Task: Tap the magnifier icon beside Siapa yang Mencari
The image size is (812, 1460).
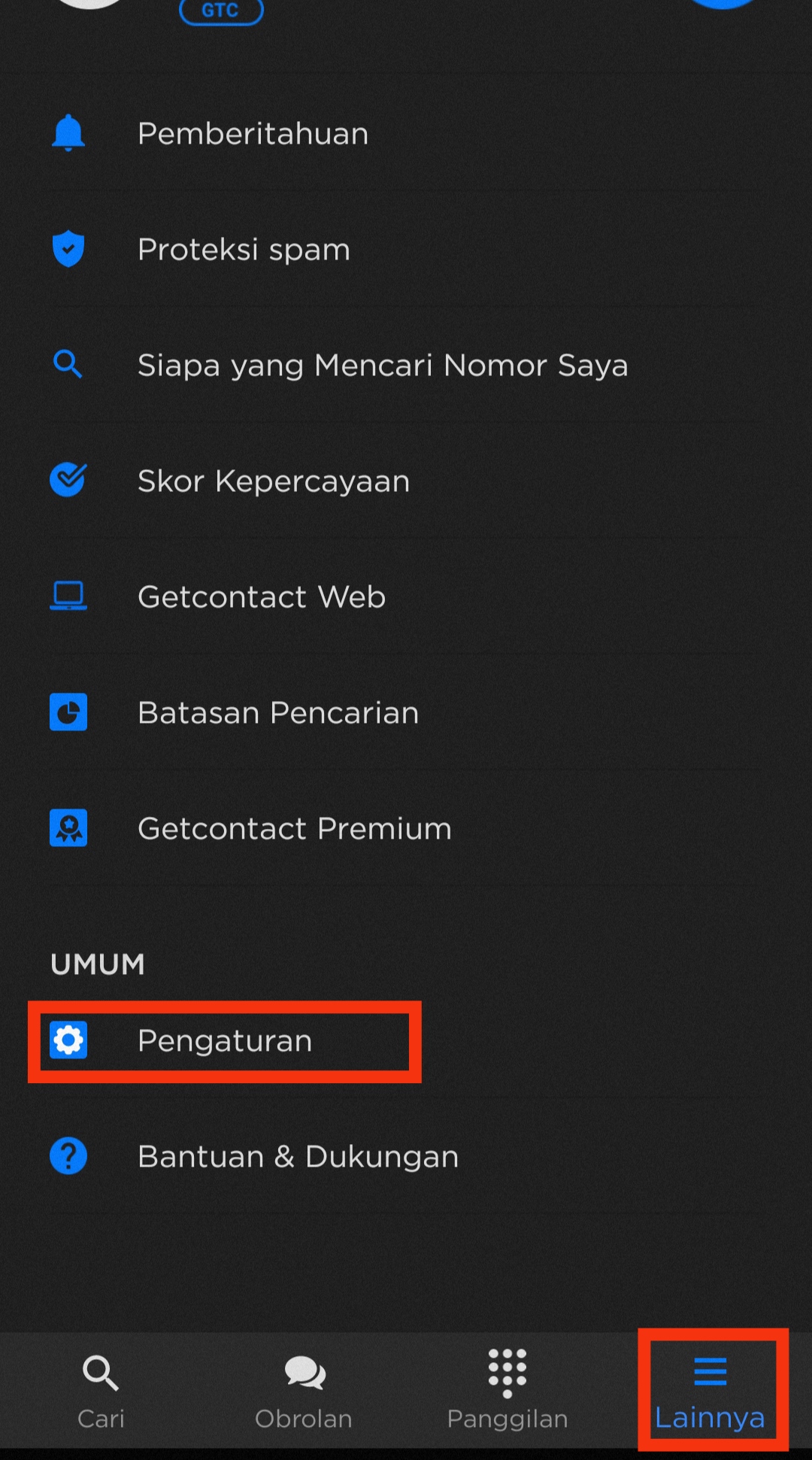Action: coord(68,365)
